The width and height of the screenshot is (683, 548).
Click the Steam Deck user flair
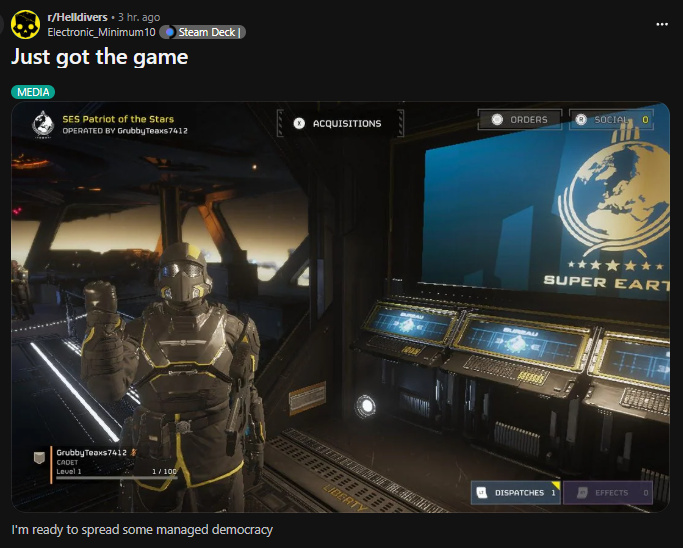click(x=203, y=32)
